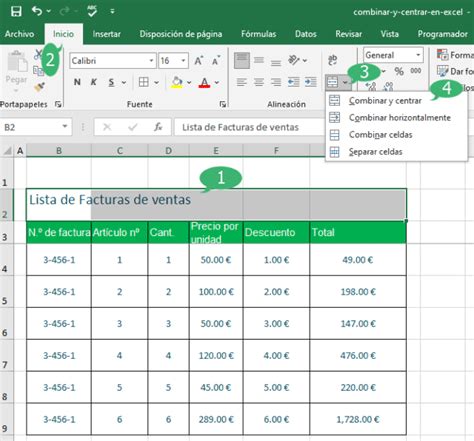Click the Descuento header cell
The height and width of the screenshot is (441, 474).
[276, 232]
